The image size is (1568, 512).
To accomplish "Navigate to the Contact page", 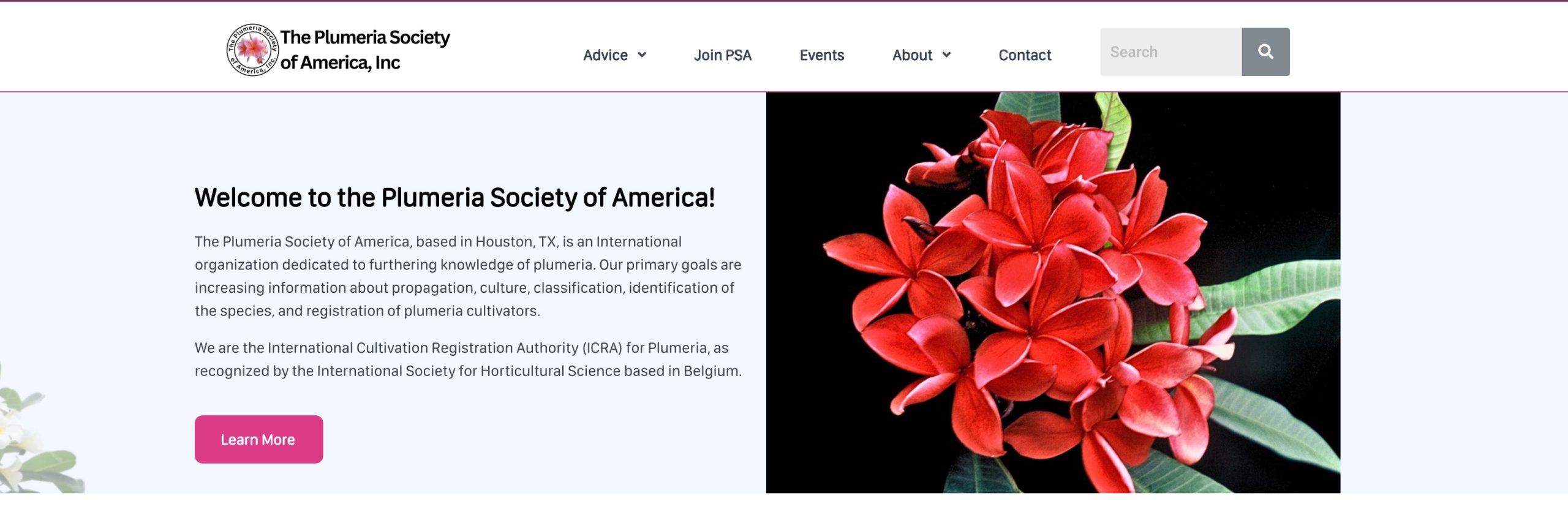I will tap(1025, 55).
